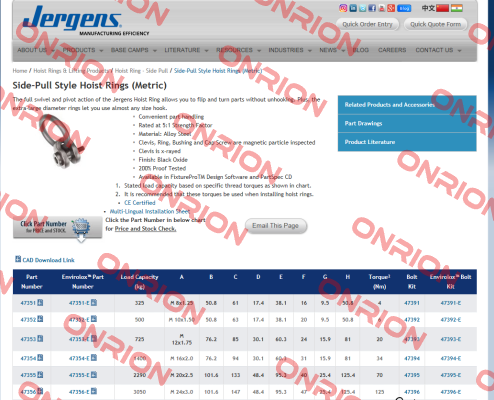This screenshot has height=400, width=494.
Task: Open Multi-Lingual Installation Sheet link
Action: 150,211
